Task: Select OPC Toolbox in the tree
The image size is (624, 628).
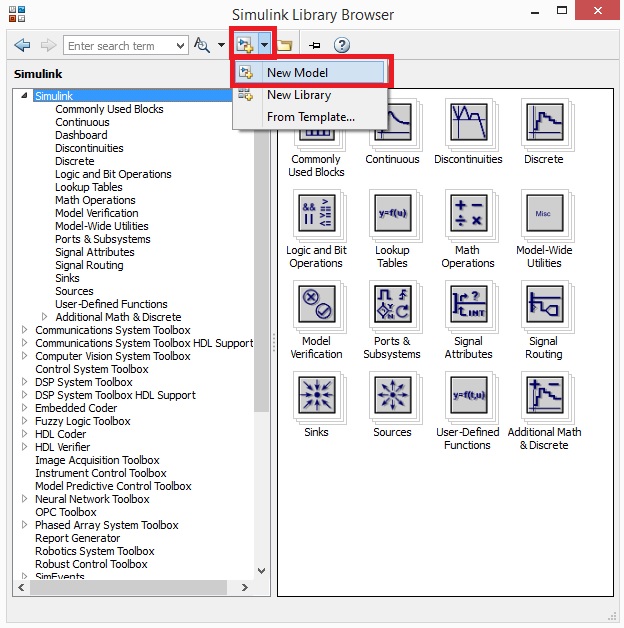Action: click(x=66, y=512)
